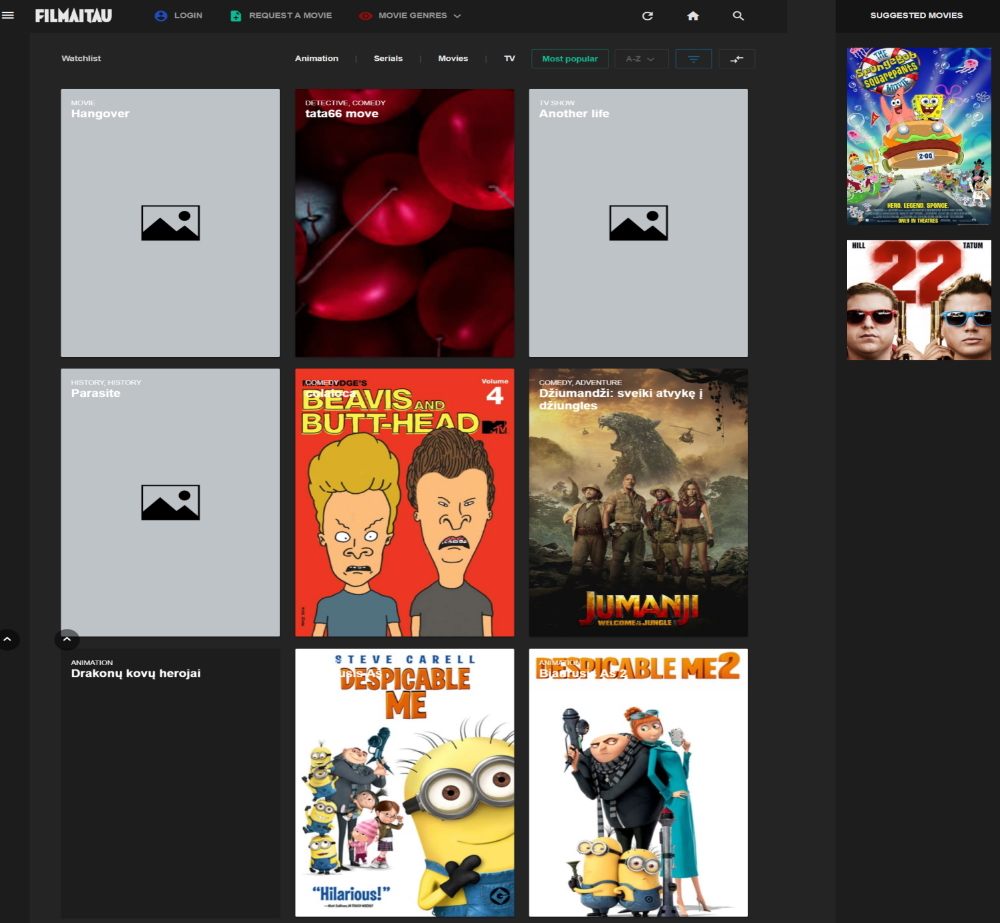Expand the Movie Genres dropdown chevron
1000x923 pixels.
(457, 16)
